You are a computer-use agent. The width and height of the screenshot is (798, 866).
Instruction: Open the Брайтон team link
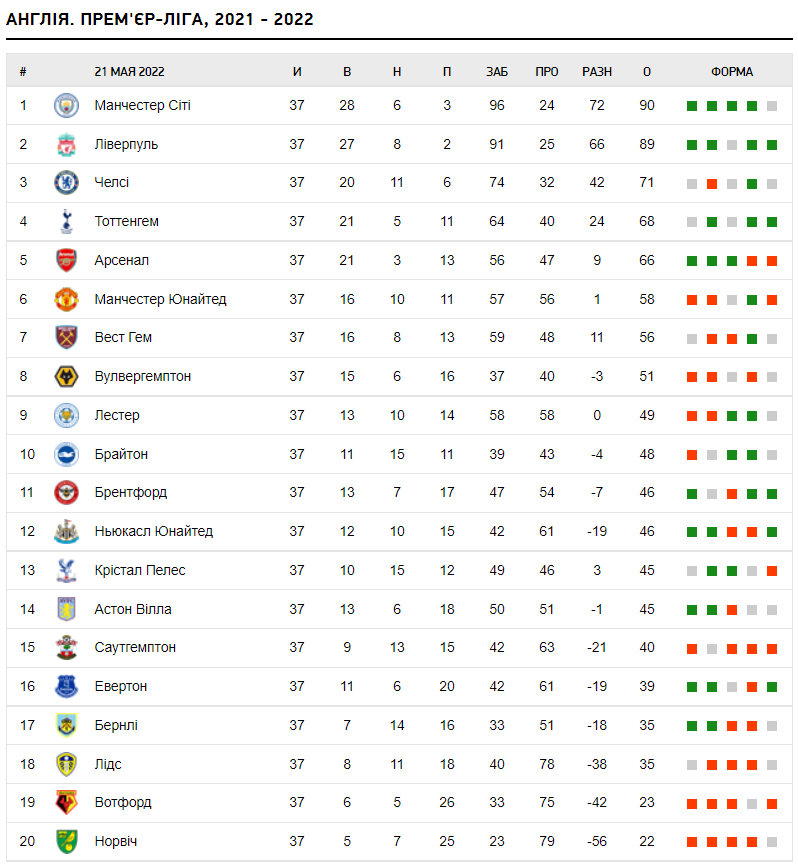tap(121, 454)
